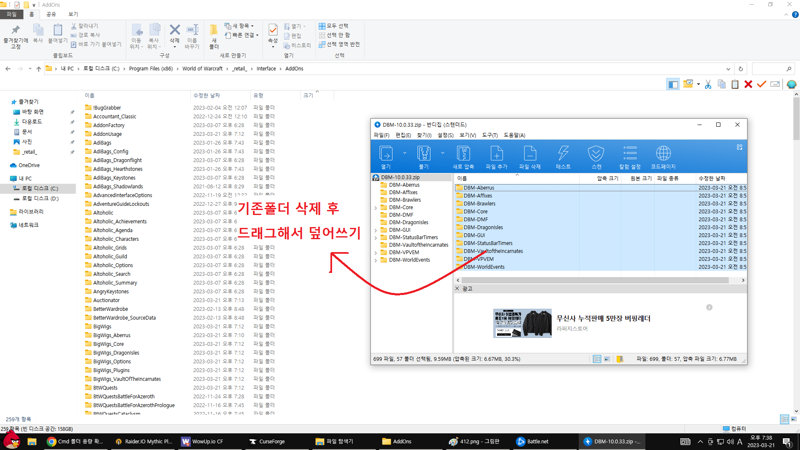Click the 붙여넣기 (Paste) clipboard icon in Explorer ribbon

(58, 30)
